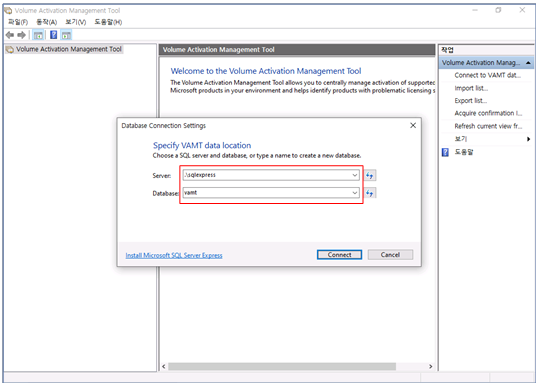
Task: Refresh the Server list icon
Action: pos(370,175)
